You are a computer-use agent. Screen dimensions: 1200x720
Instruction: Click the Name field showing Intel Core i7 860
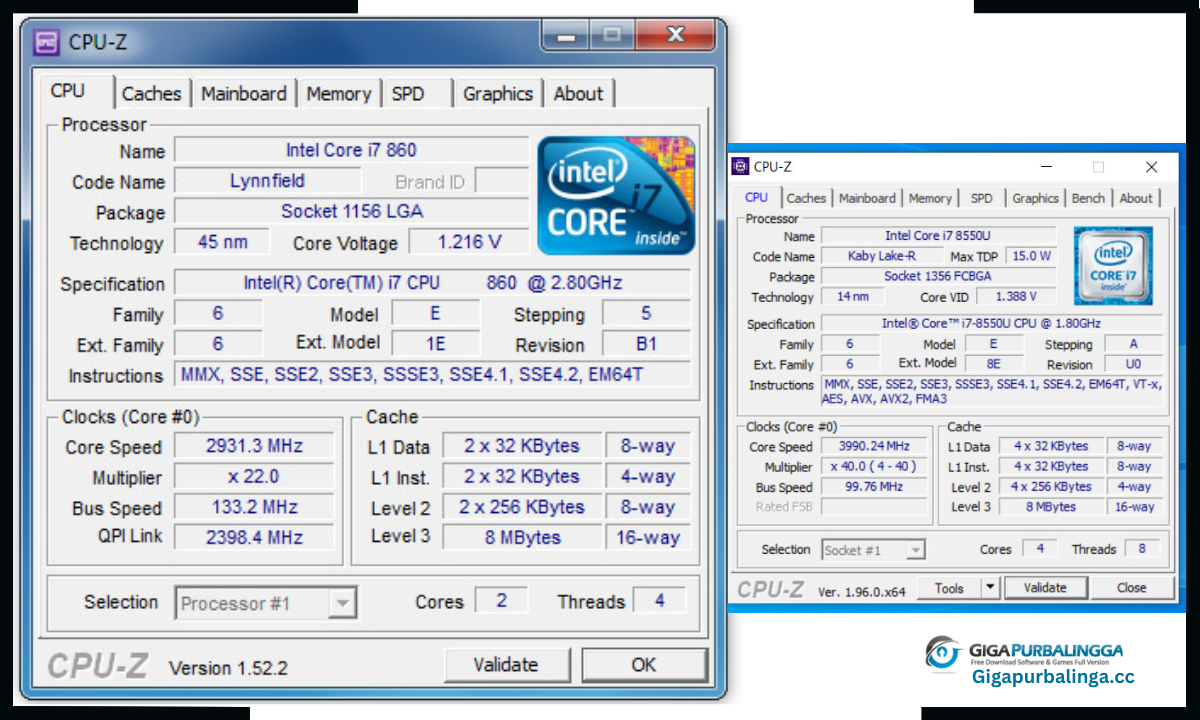click(x=351, y=150)
